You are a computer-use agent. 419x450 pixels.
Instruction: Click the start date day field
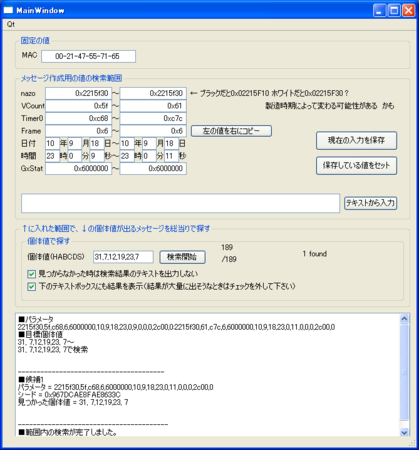tap(97, 143)
